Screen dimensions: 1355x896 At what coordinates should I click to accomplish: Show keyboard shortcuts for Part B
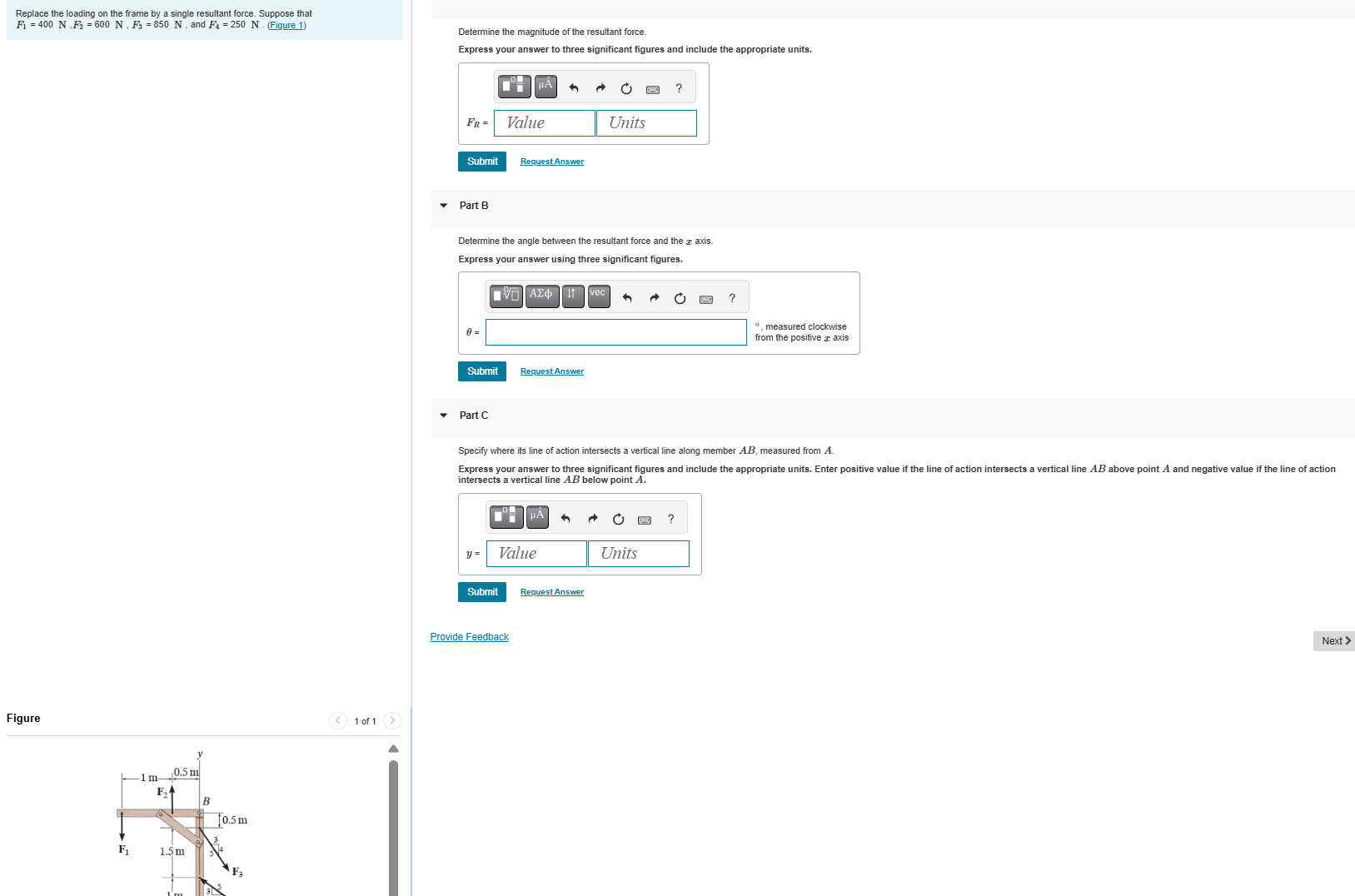706,299
